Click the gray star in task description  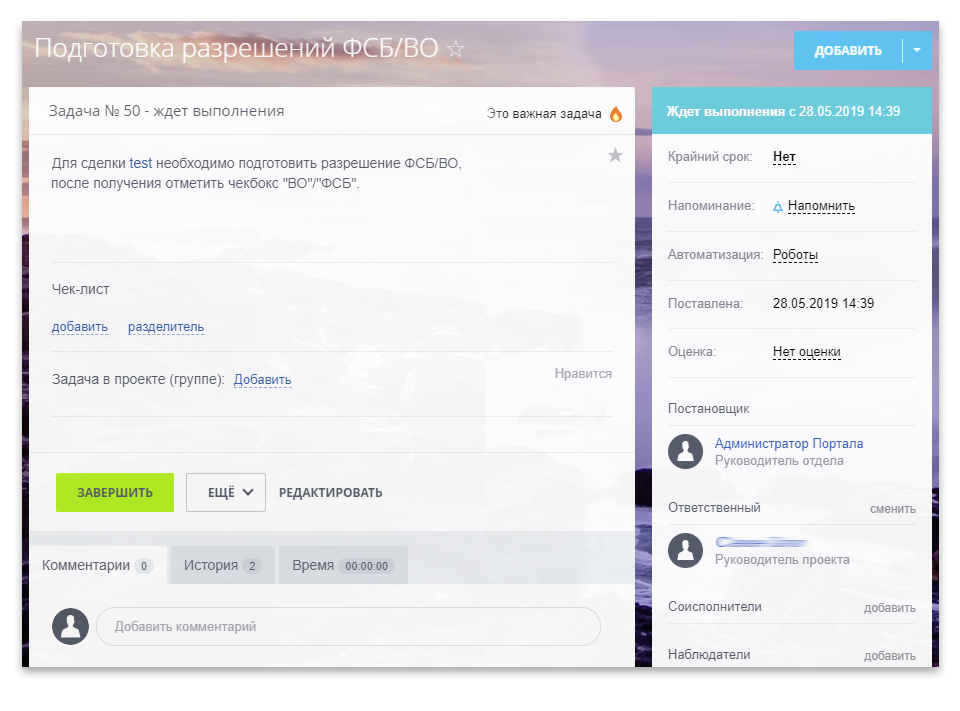(615, 155)
